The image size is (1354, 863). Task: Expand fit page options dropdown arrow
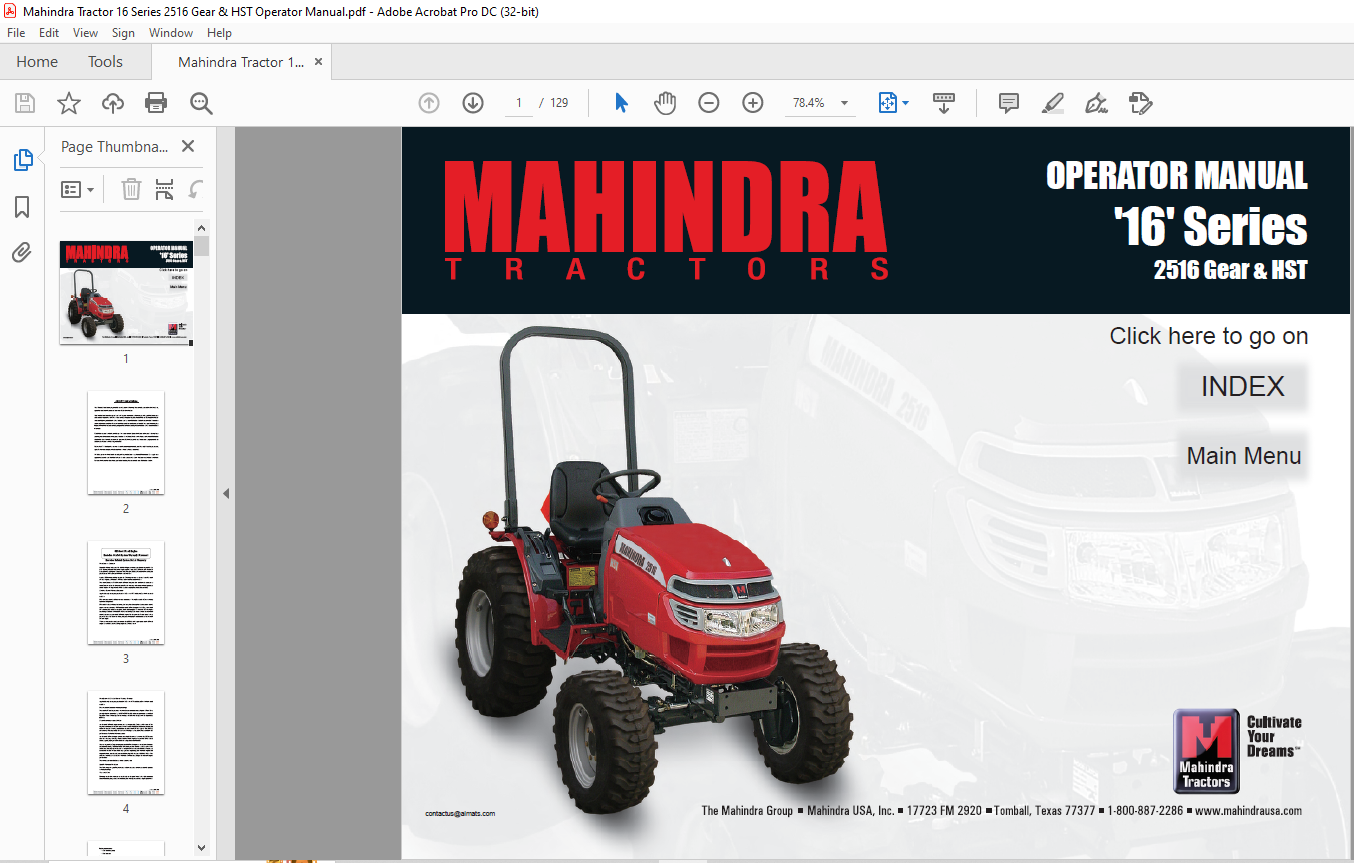click(906, 103)
